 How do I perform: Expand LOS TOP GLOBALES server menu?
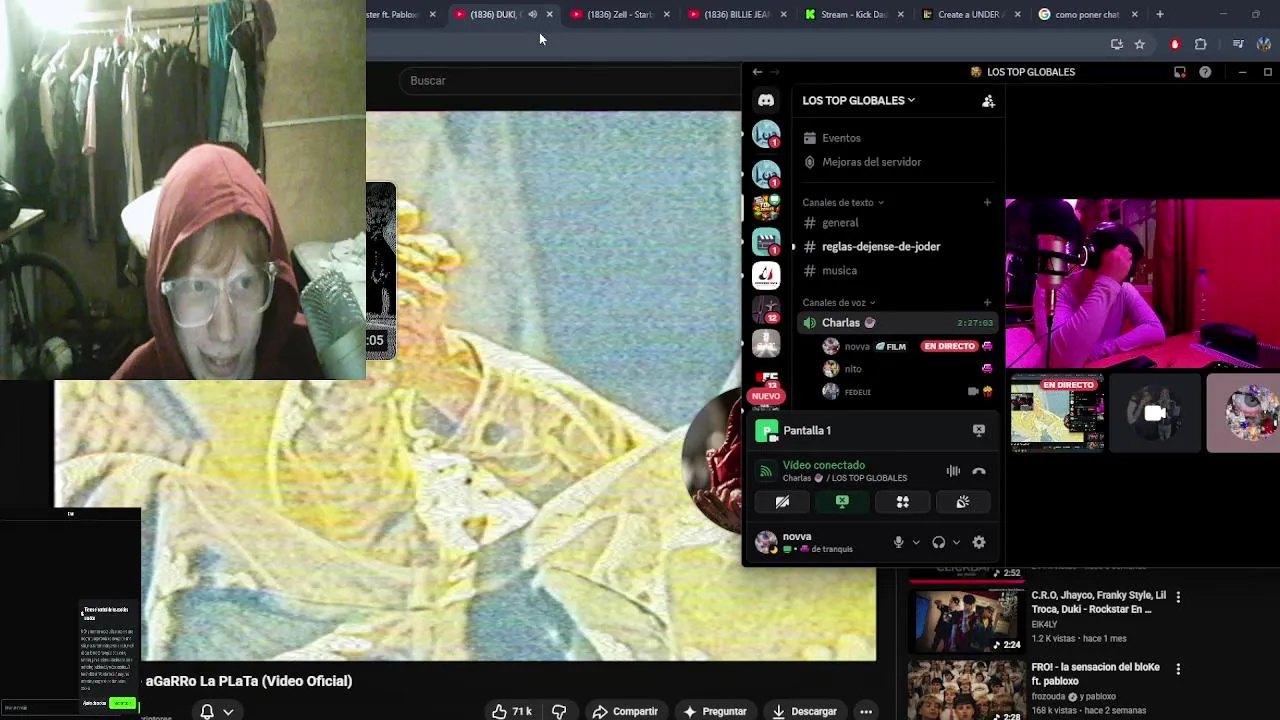coord(858,100)
